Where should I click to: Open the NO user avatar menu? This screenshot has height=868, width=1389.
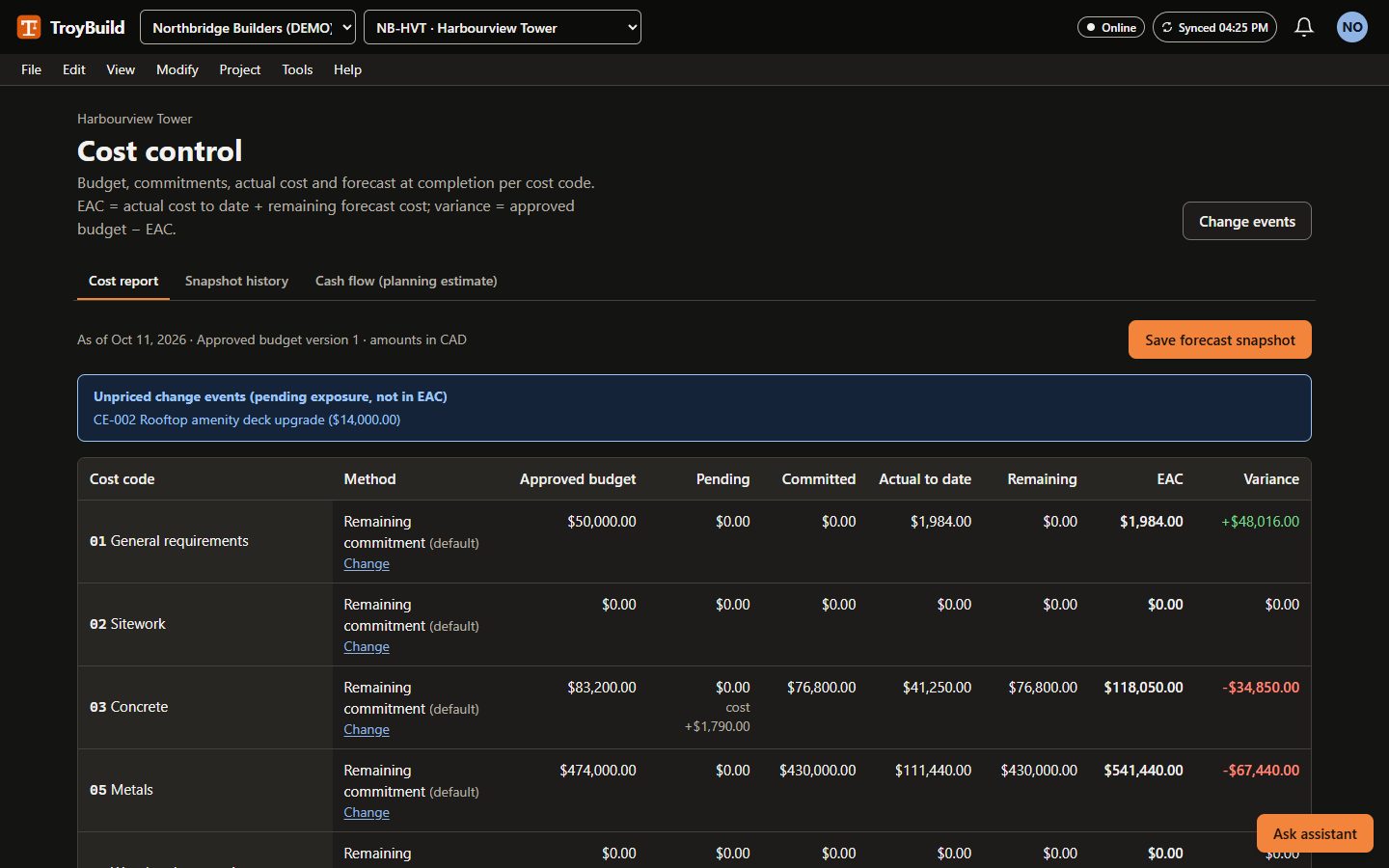click(1352, 27)
